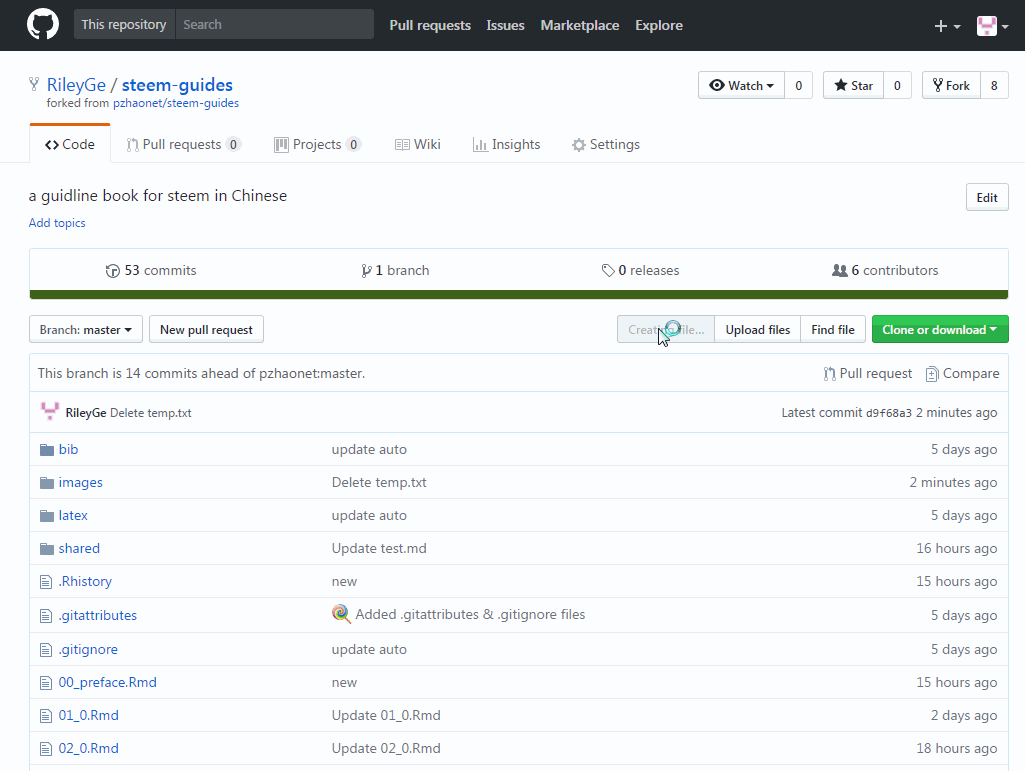
Task: Click Pull request link in branch info
Action: 867,373
